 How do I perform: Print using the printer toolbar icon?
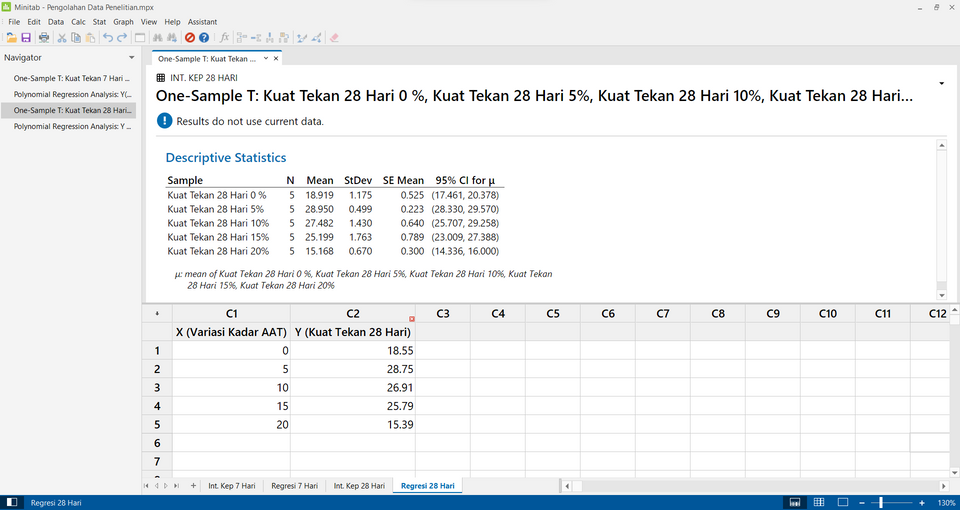point(44,37)
